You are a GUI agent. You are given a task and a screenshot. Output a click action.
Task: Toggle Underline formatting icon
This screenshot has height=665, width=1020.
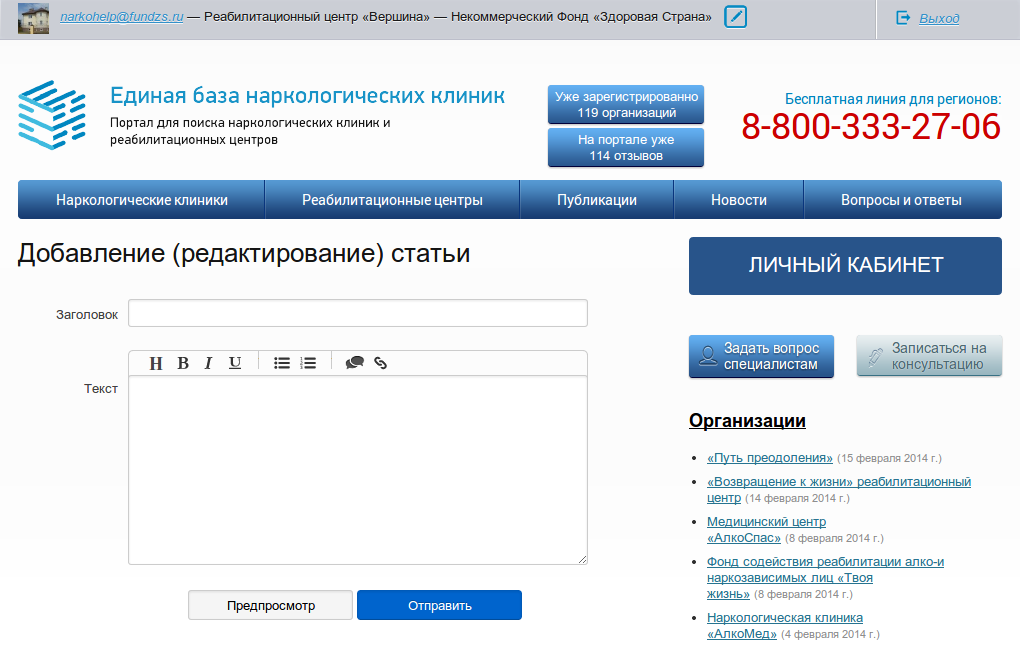235,363
